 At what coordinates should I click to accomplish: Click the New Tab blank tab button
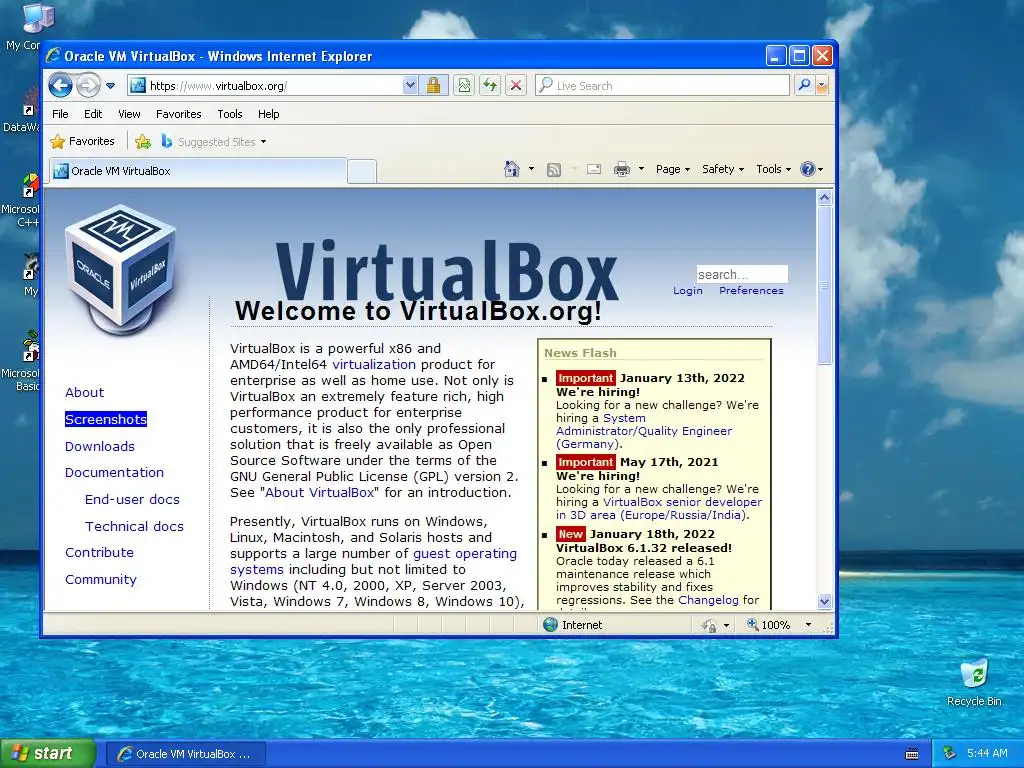361,171
